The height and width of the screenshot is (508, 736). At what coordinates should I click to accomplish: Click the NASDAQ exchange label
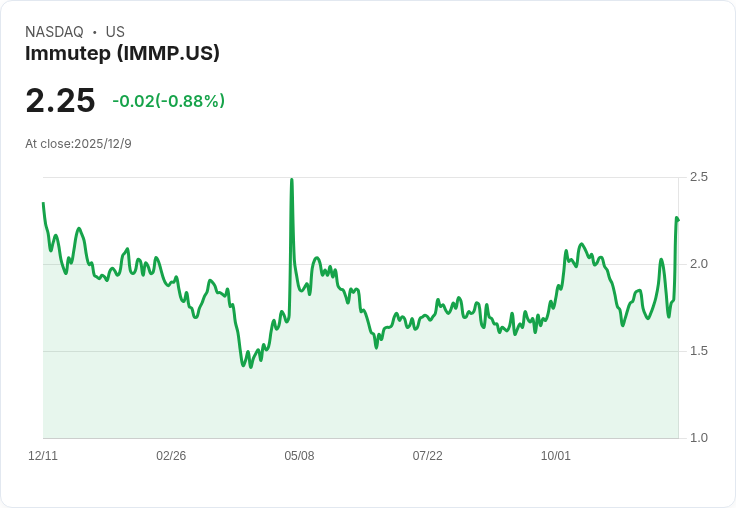[x=54, y=32]
